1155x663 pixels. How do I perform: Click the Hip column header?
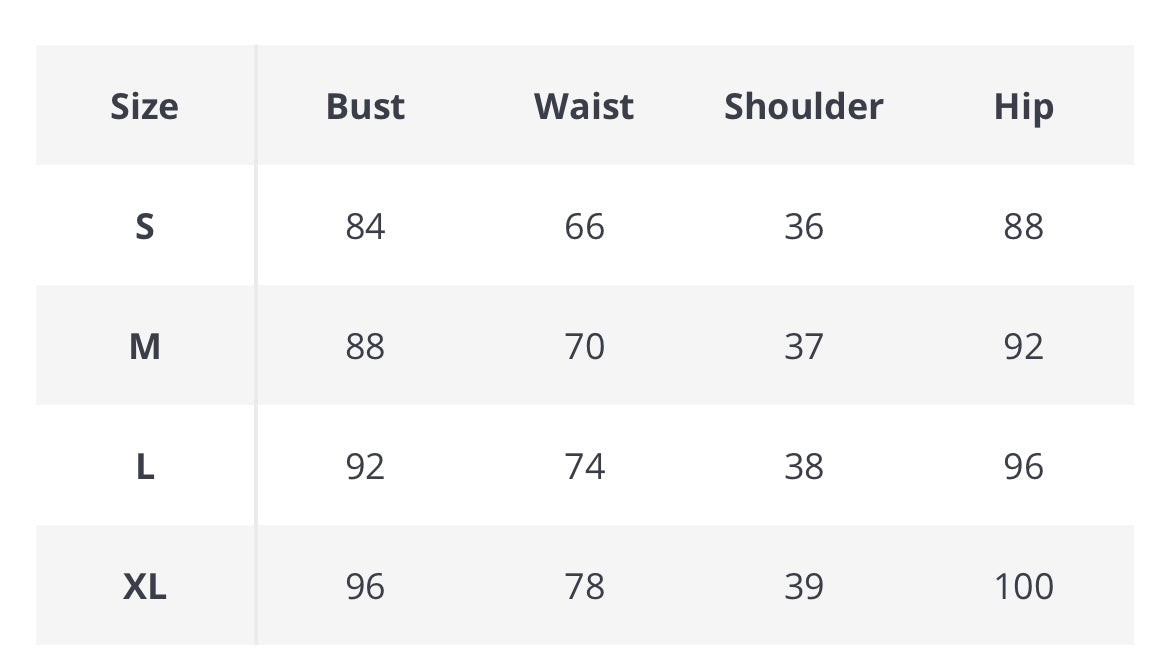[x=1023, y=106]
